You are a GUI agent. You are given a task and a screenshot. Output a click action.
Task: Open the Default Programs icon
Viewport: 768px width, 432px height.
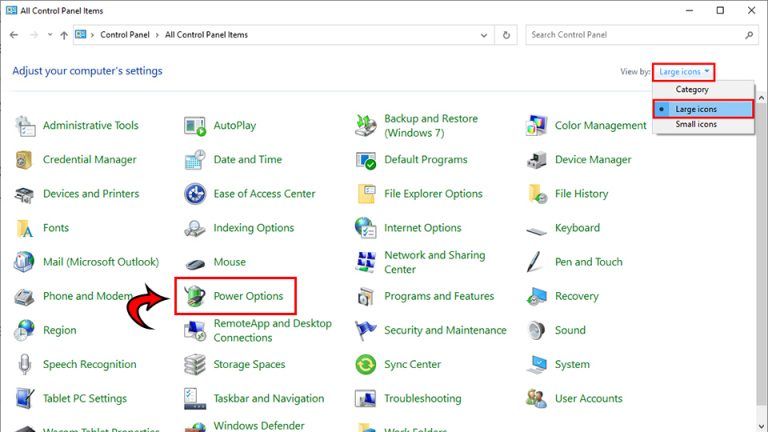[x=365, y=160]
